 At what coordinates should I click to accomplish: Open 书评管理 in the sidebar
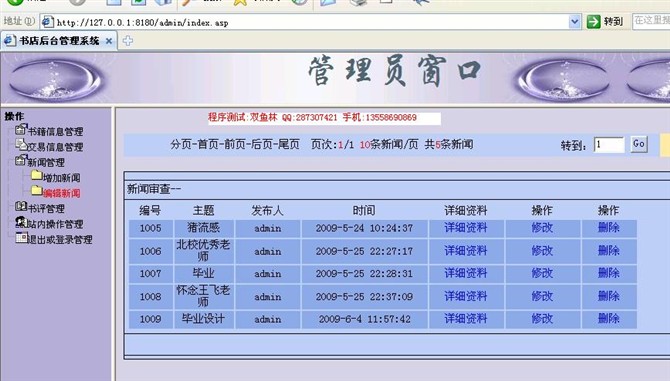[46, 208]
